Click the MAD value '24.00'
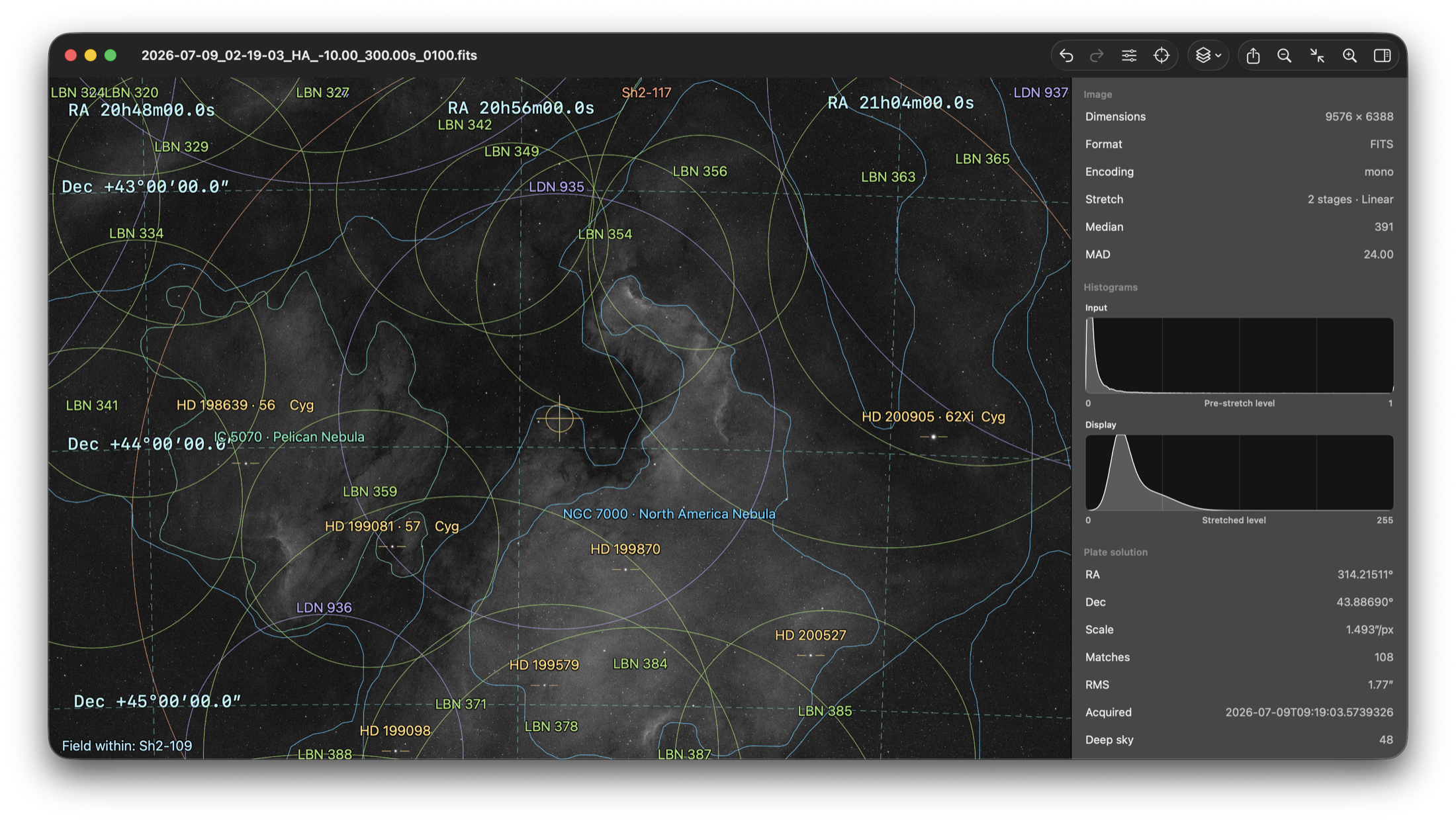The width and height of the screenshot is (1456, 823). (x=1379, y=255)
